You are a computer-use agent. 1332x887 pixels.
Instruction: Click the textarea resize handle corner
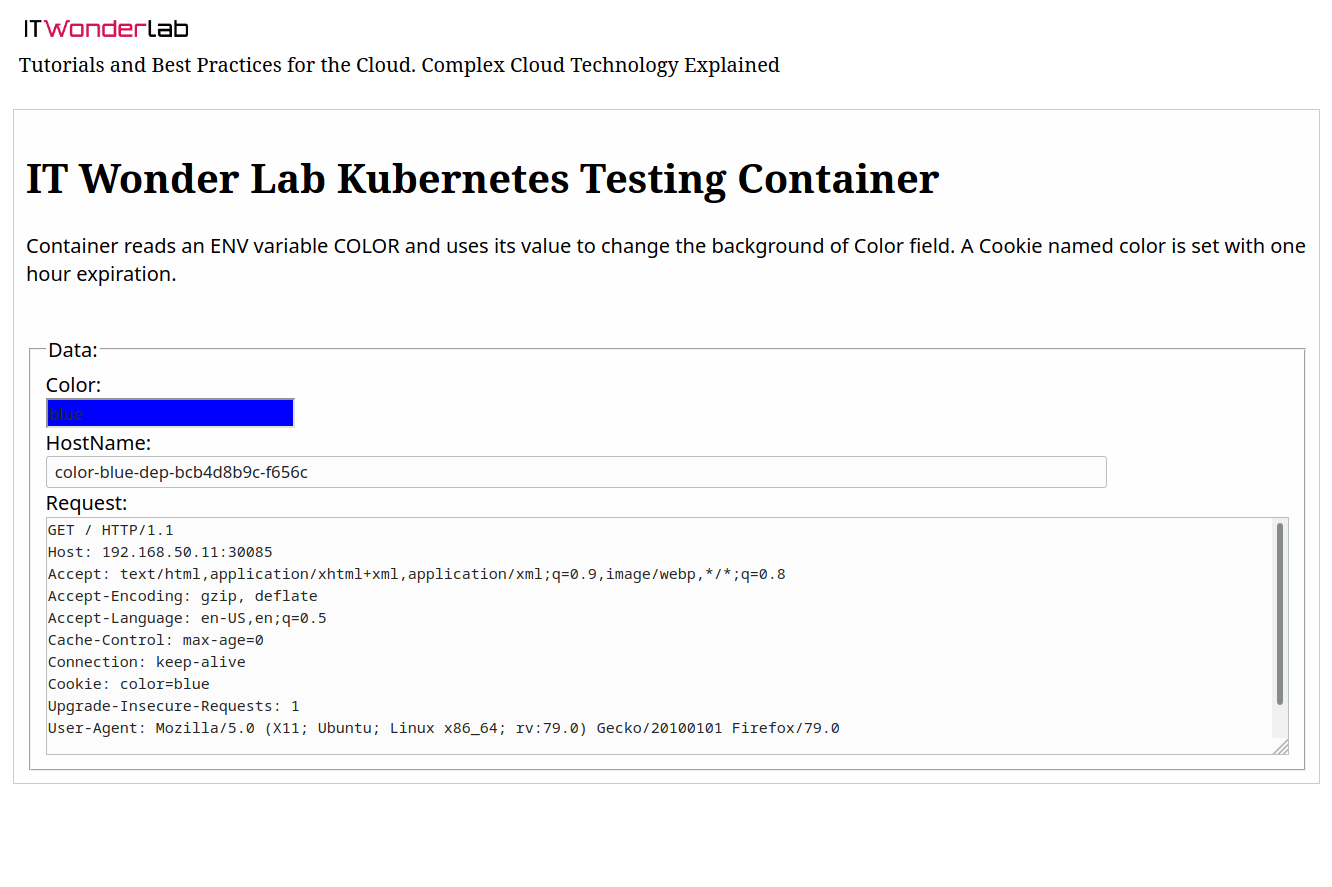pos(1280,747)
